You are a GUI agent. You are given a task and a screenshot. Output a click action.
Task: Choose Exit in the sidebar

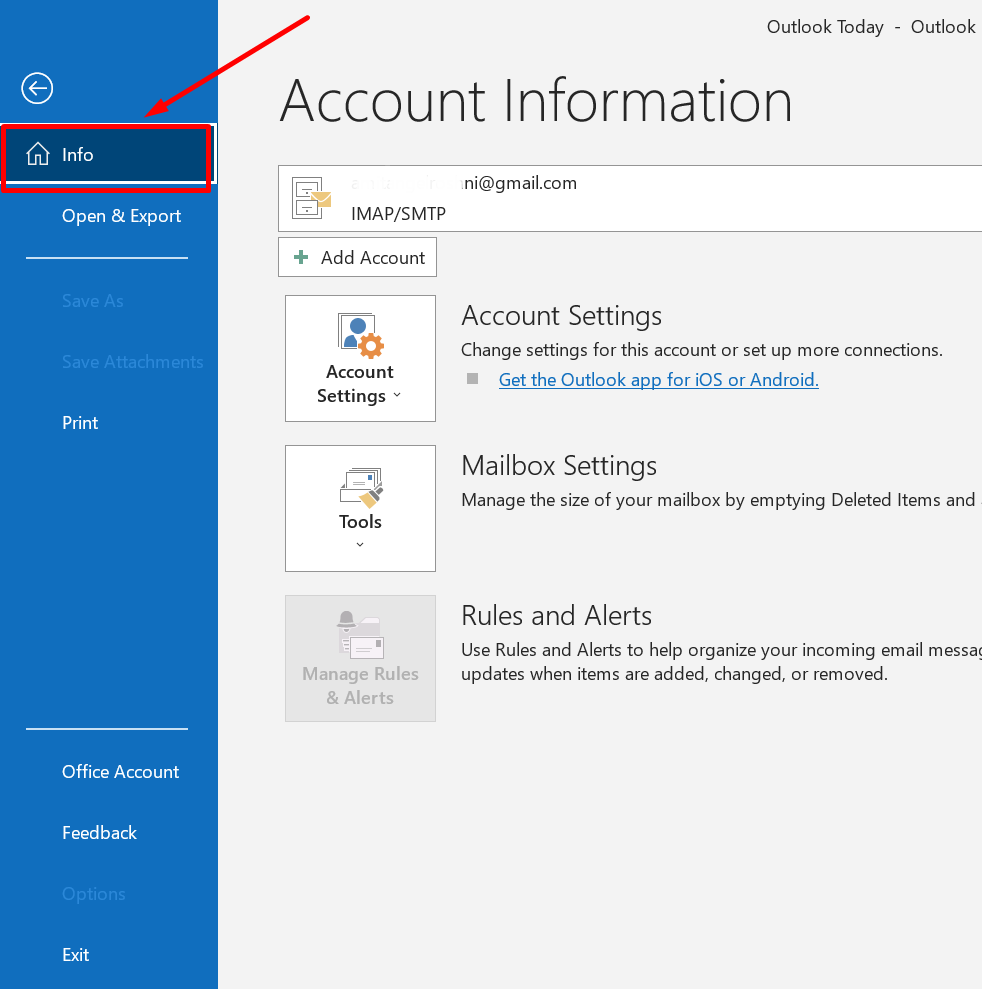pos(76,955)
